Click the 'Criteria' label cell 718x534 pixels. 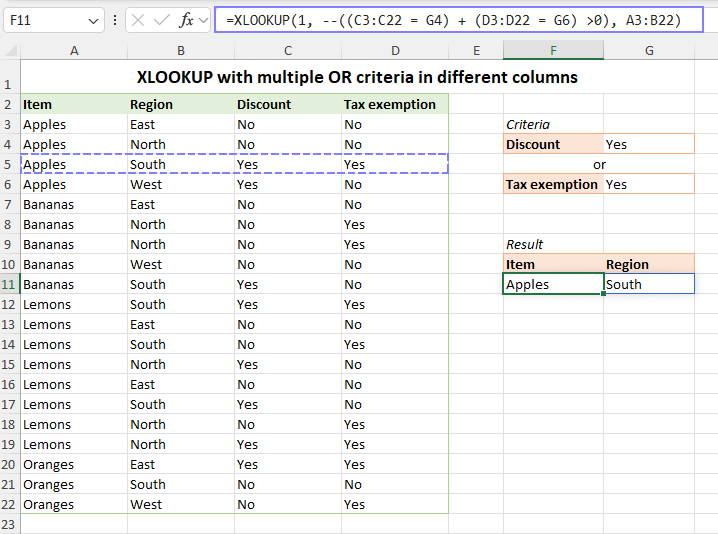553,125
